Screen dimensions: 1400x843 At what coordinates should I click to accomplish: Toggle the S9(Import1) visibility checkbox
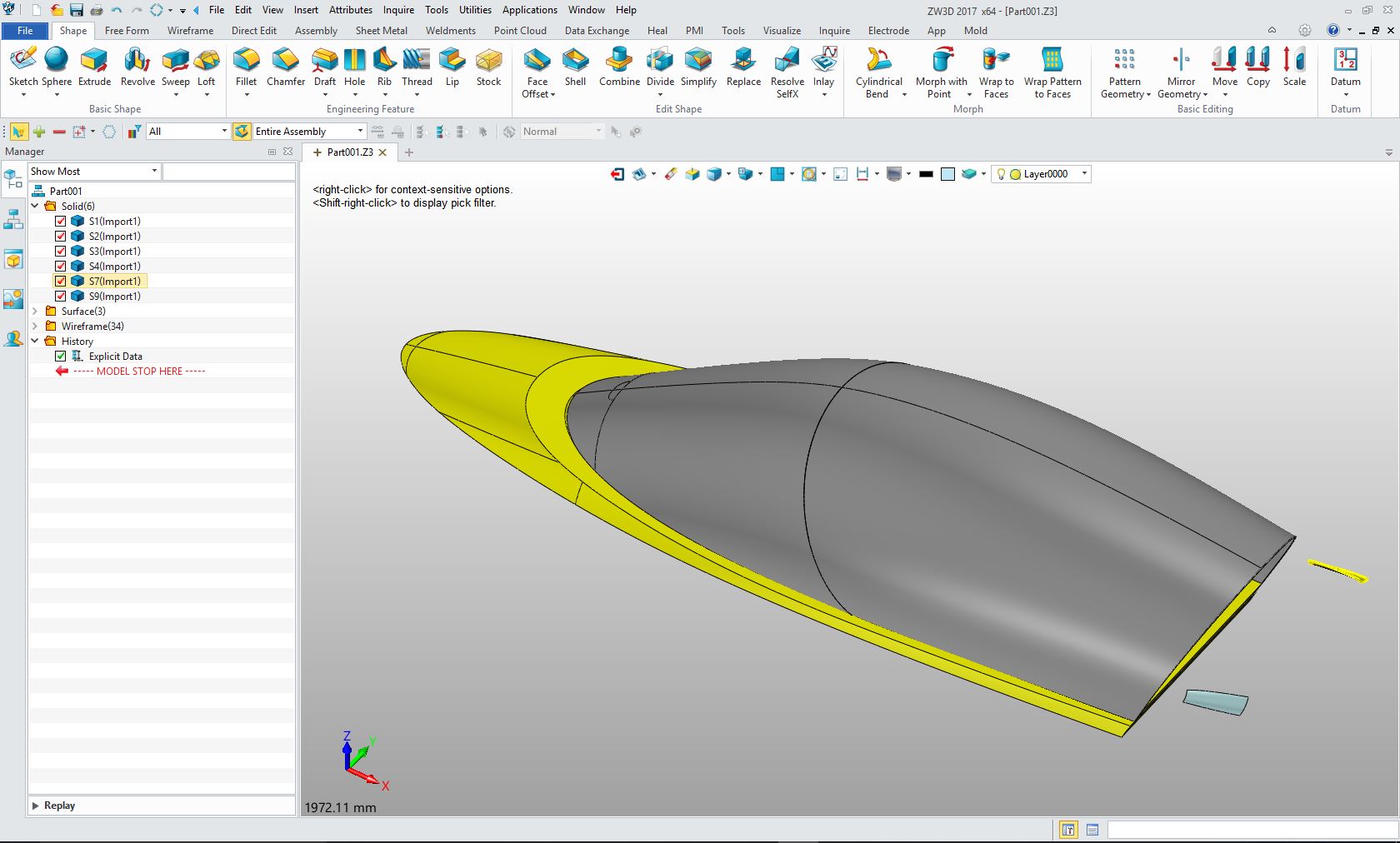click(x=61, y=297)
